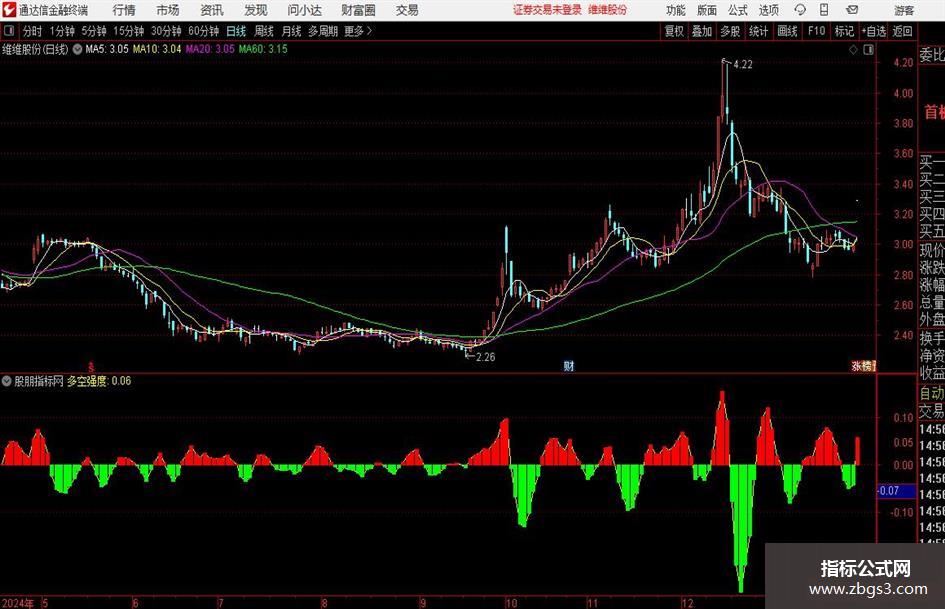Screen dimensions: 945x609
Task: Expand the 维维股份 main chart indicator dropdown
Action: pyautogui.click(x=78, y=49)
